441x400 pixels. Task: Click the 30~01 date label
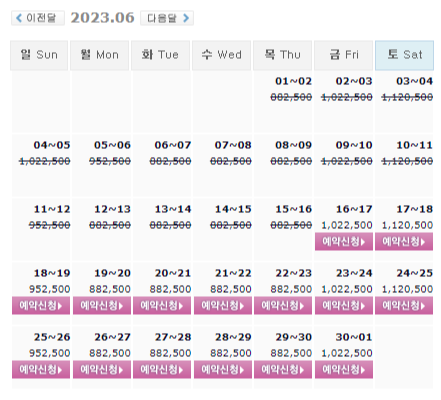pyautogui.click(x=354, y=337)
